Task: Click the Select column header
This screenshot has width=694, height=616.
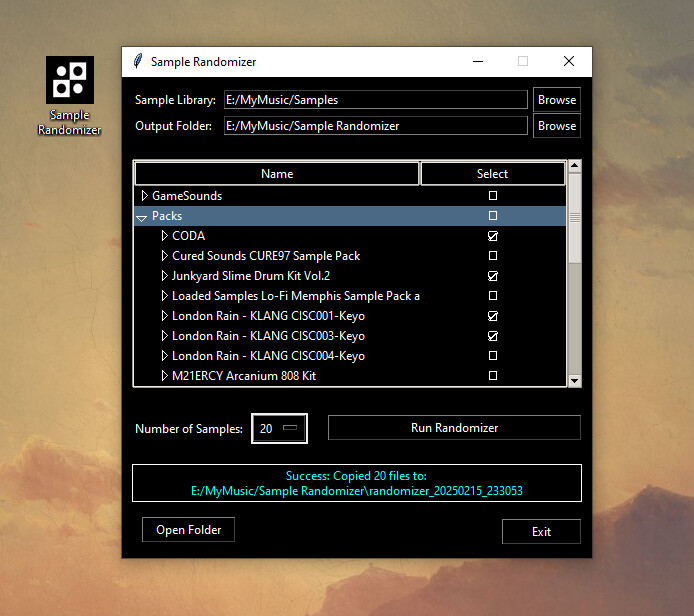Action: (x=492, y=174)
